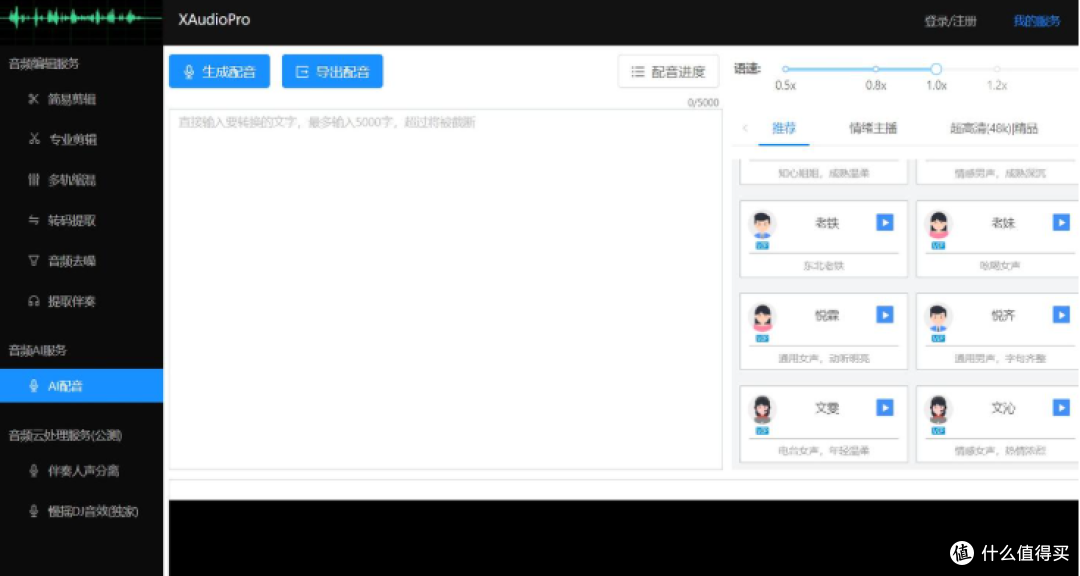
Task: Set speech speed to 0.5x
Action: [785, 69]
